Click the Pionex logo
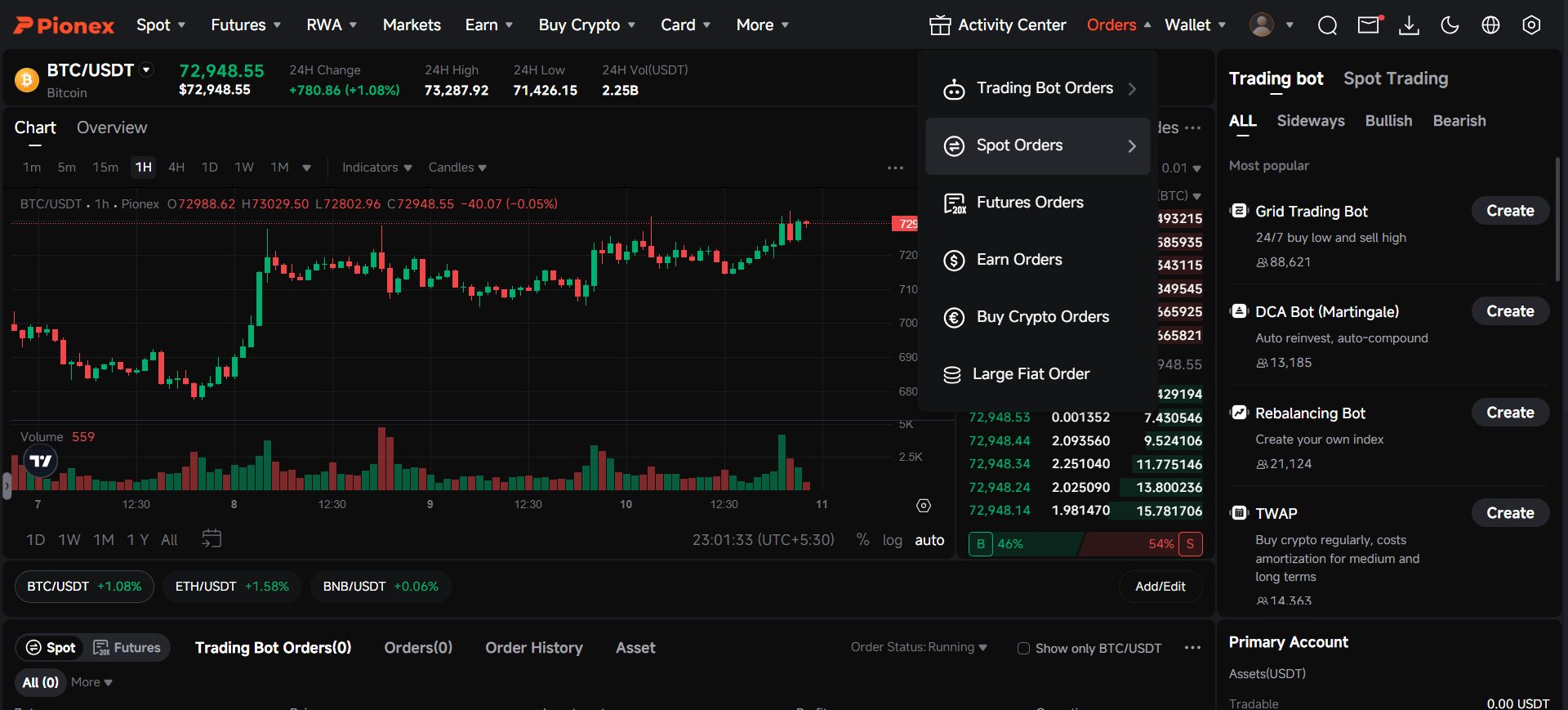1568x710 pixels. (65, 25)
